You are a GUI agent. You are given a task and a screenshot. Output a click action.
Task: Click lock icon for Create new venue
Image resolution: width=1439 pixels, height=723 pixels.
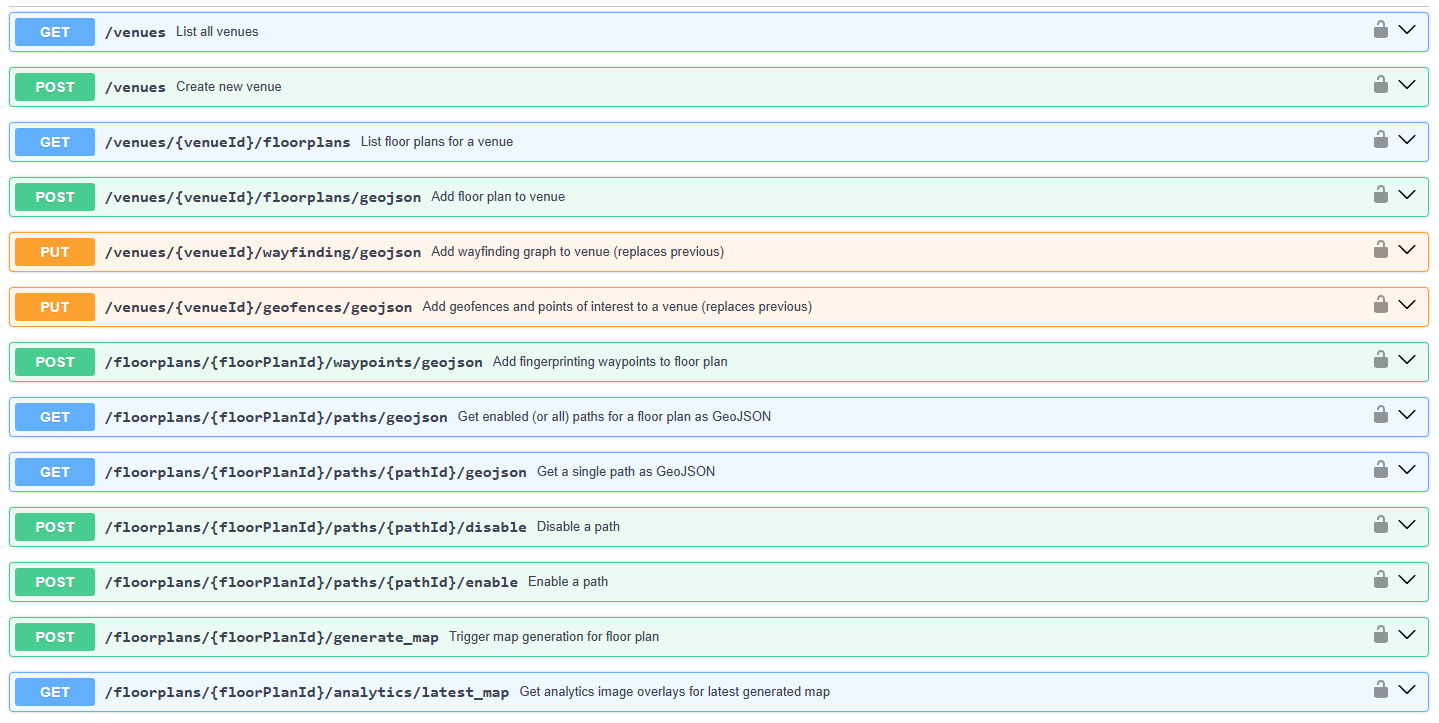pyautogui.click(x=1380, y=85)
